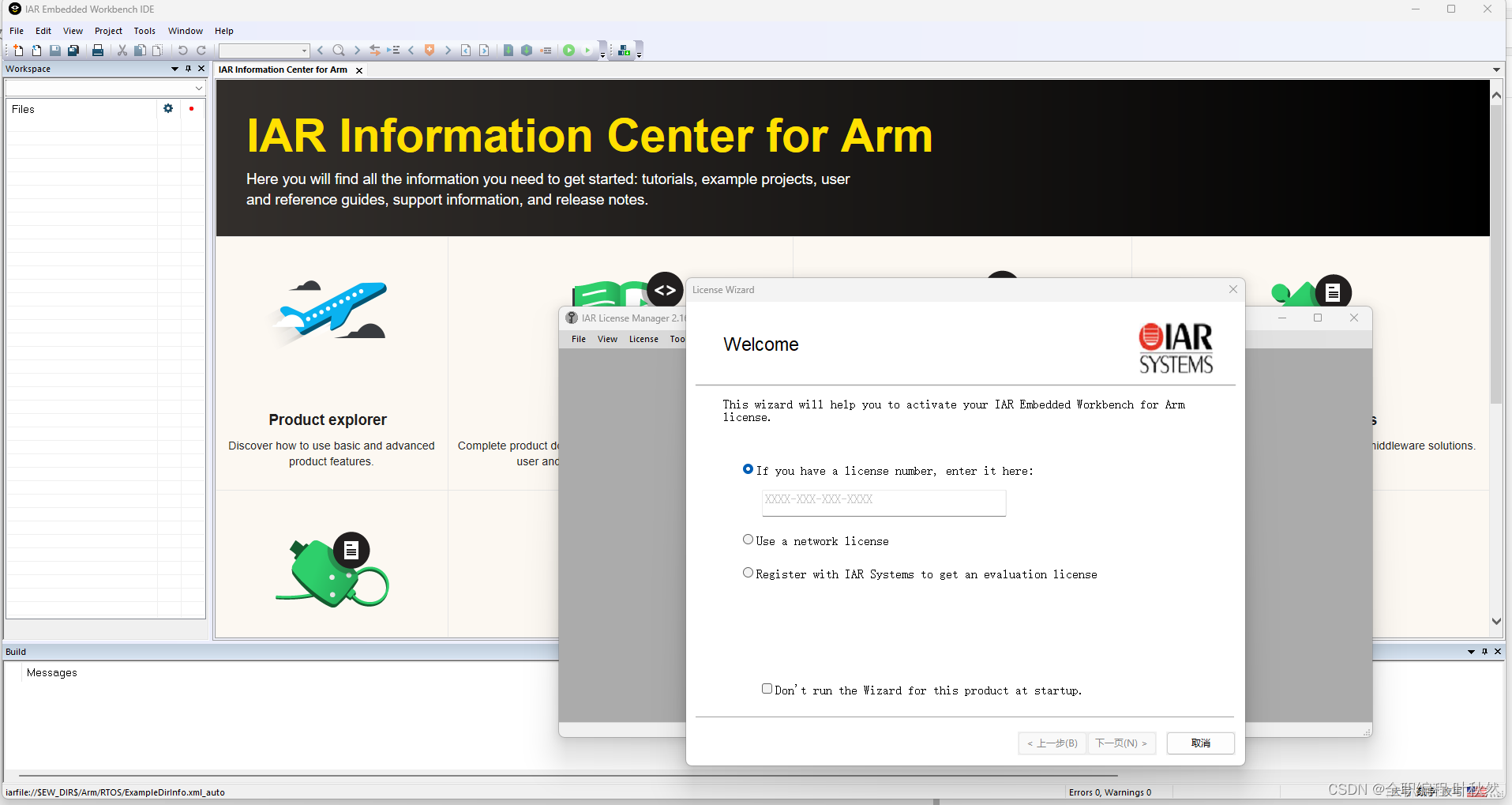Open the editor tab list dropdown arrow
The width and height of the screenshot is (1512, 805).
pos(1496,70)
